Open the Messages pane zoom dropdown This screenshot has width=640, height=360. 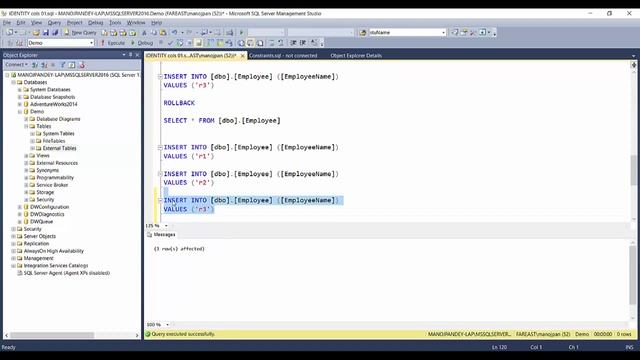pos(167,324)
